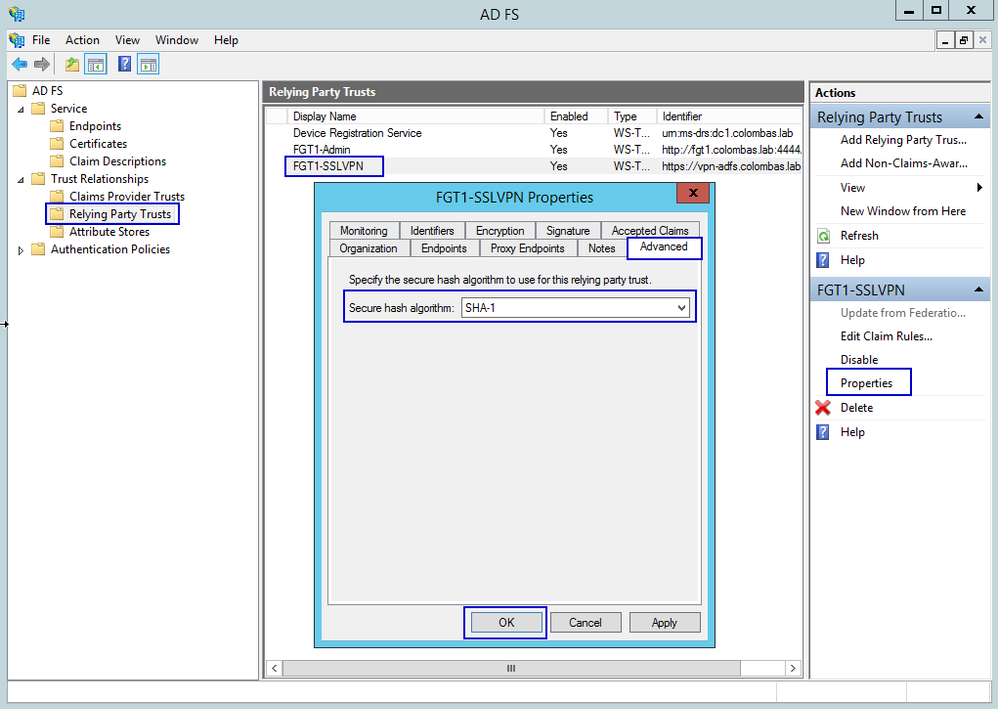Collapse the Service tree node
The width and height of the screenshot is (998, 709).
click(21, 109)
